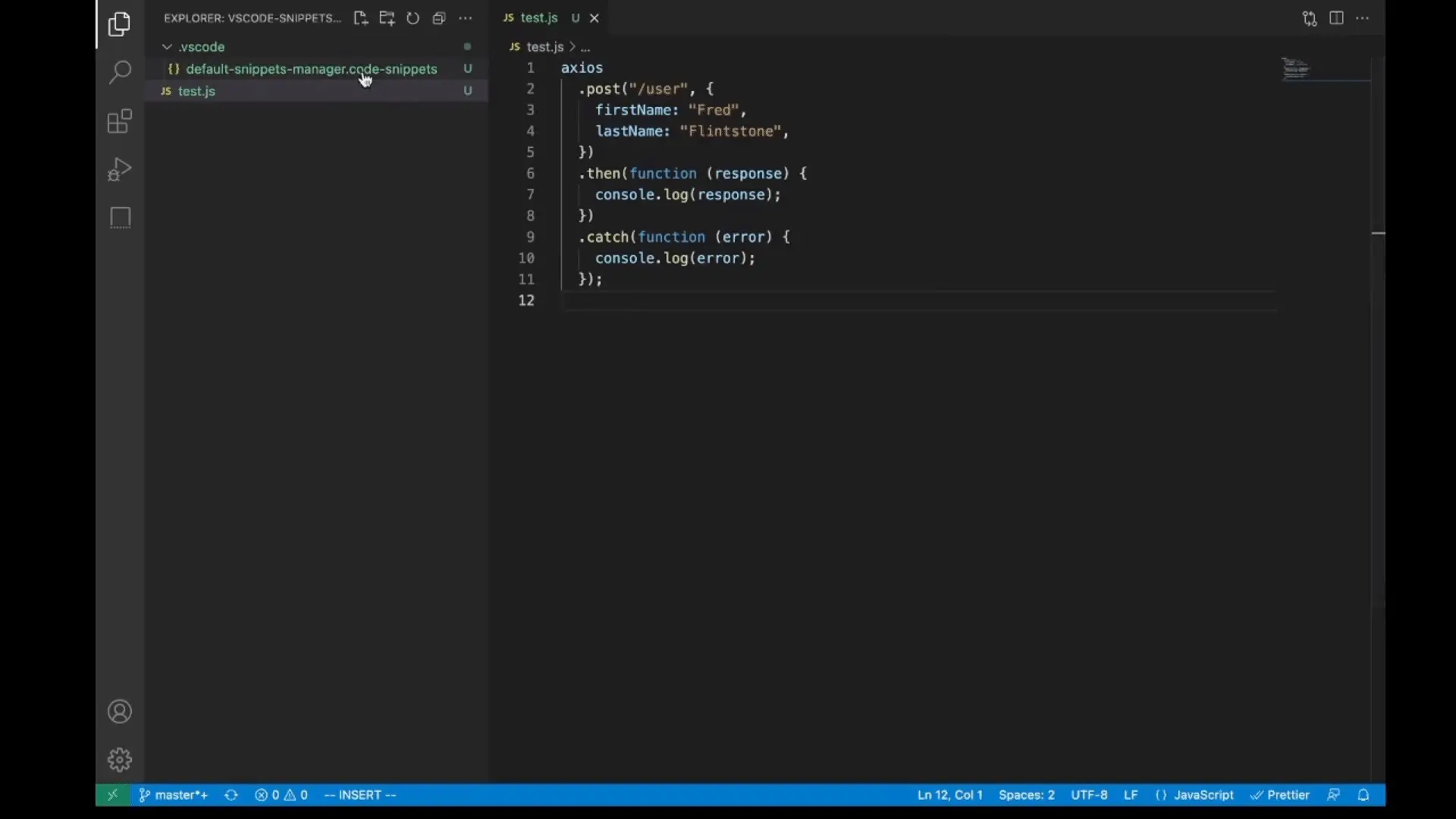
Task: Open Run and Debug view
Action: 120,169
